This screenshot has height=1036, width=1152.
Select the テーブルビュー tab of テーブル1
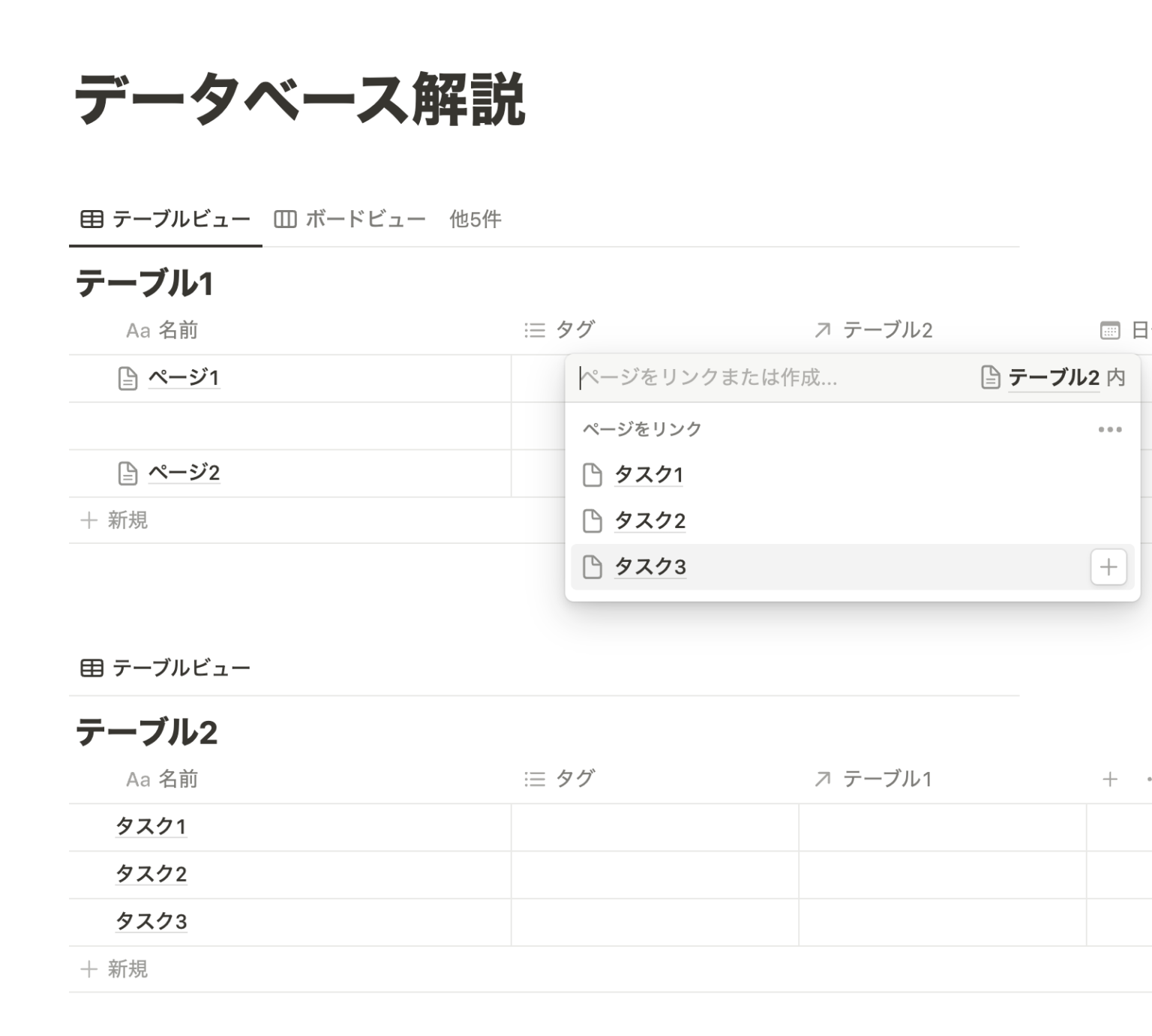pyautogui.click(x=166, y=219)
